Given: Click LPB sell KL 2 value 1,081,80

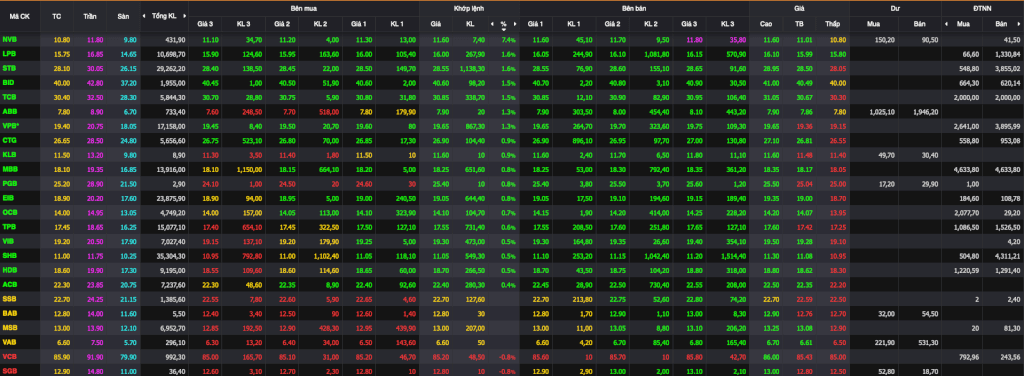Looking at the screenshot, I should click(656, 54).
